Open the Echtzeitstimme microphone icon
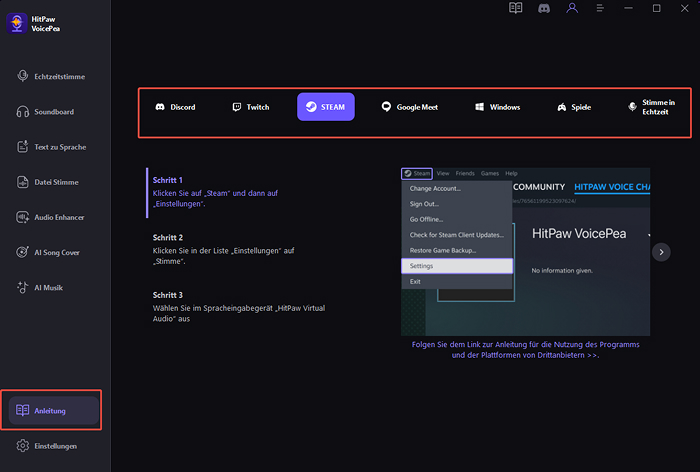This screenshot has height=472, width=700. click(x=22, y=76)
